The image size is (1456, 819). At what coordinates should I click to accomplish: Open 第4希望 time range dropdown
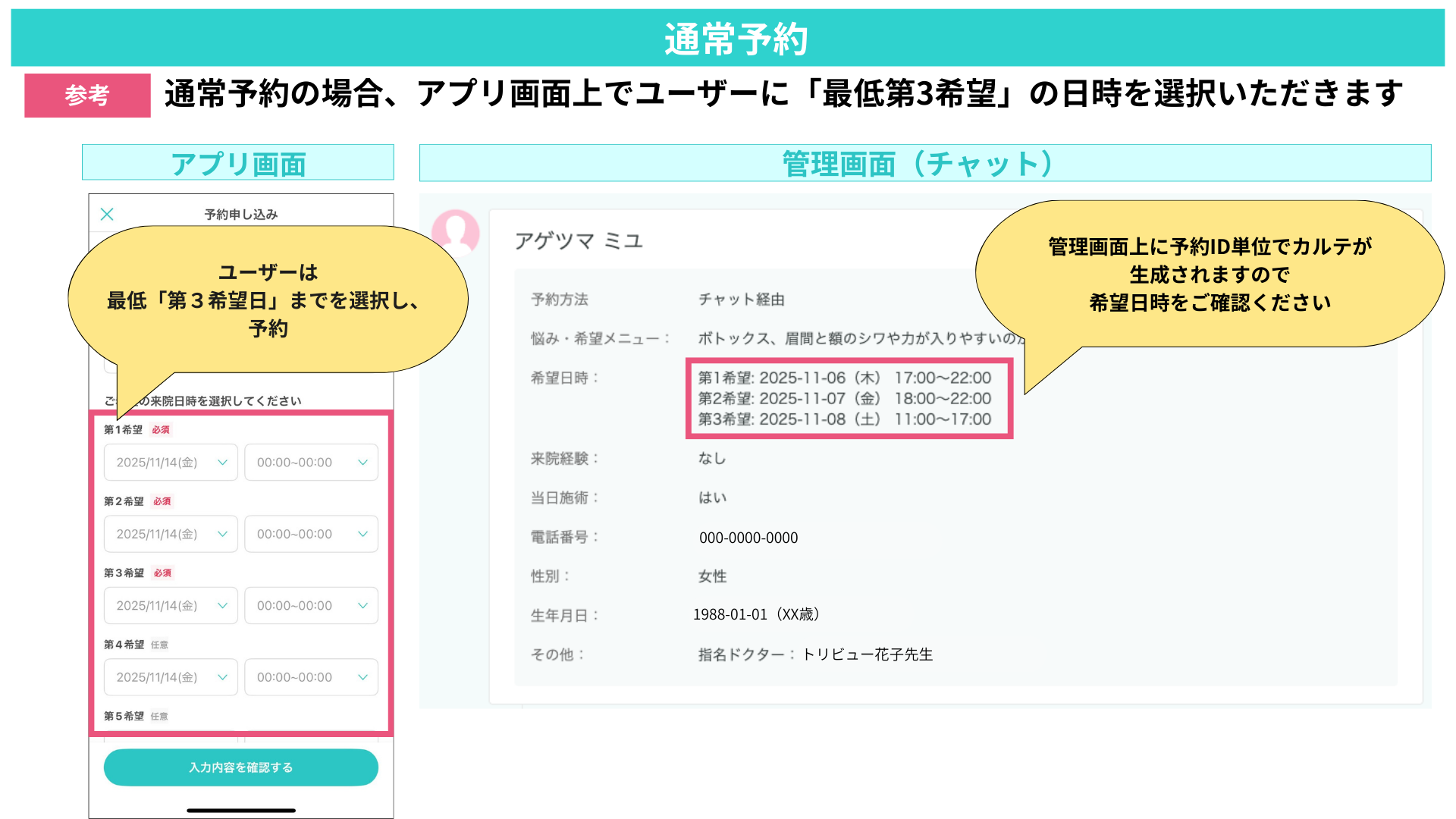[x=311, y=677]
